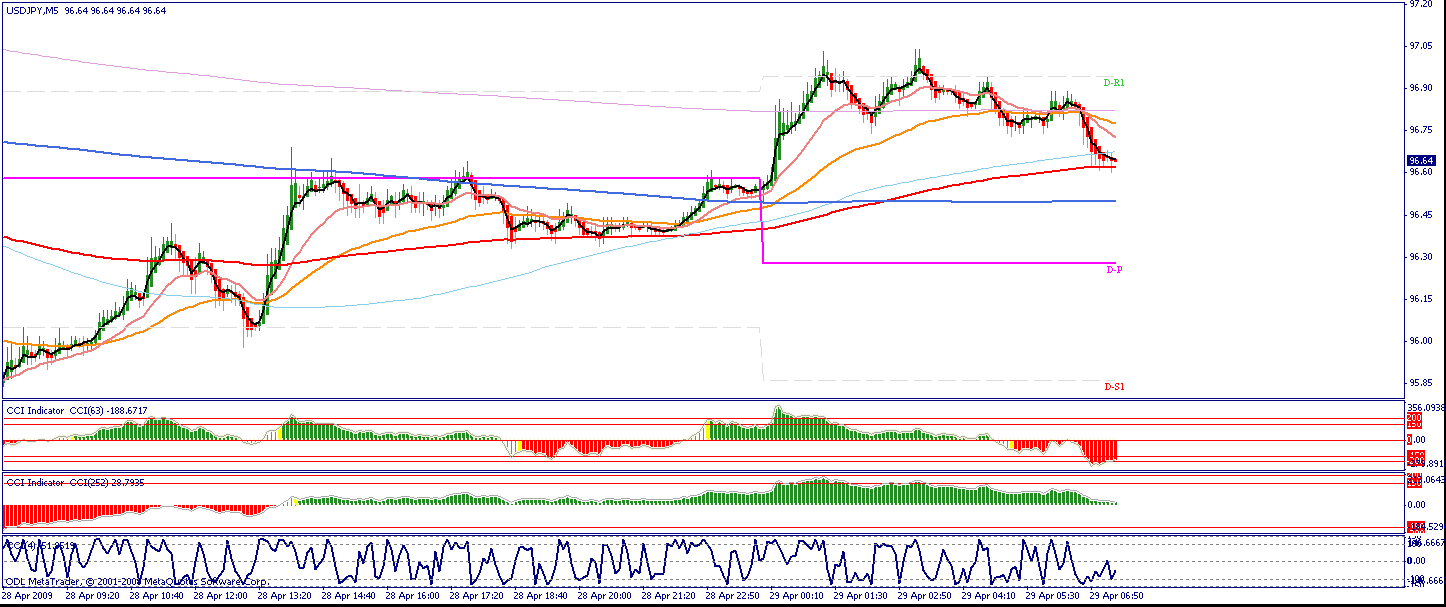Click the 0.00 value on CCI(252) scale

[1416, 505]
